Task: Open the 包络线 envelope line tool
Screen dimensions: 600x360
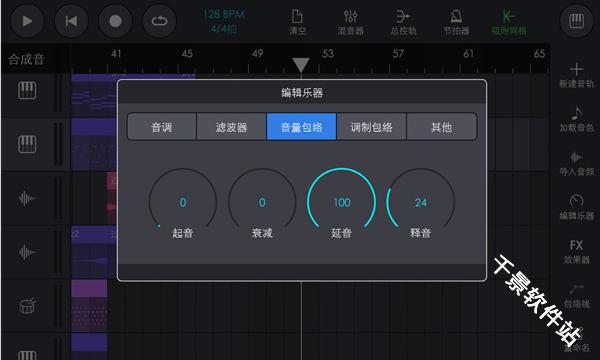Action: pos(576,296)
